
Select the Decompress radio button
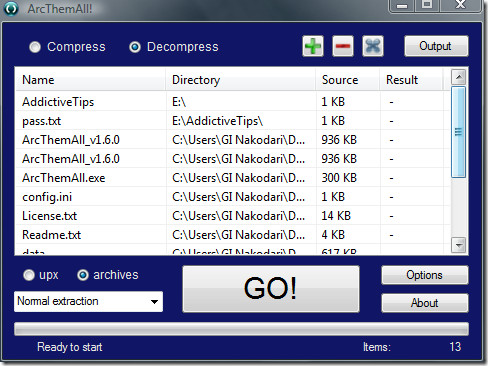tap(135, 47)
